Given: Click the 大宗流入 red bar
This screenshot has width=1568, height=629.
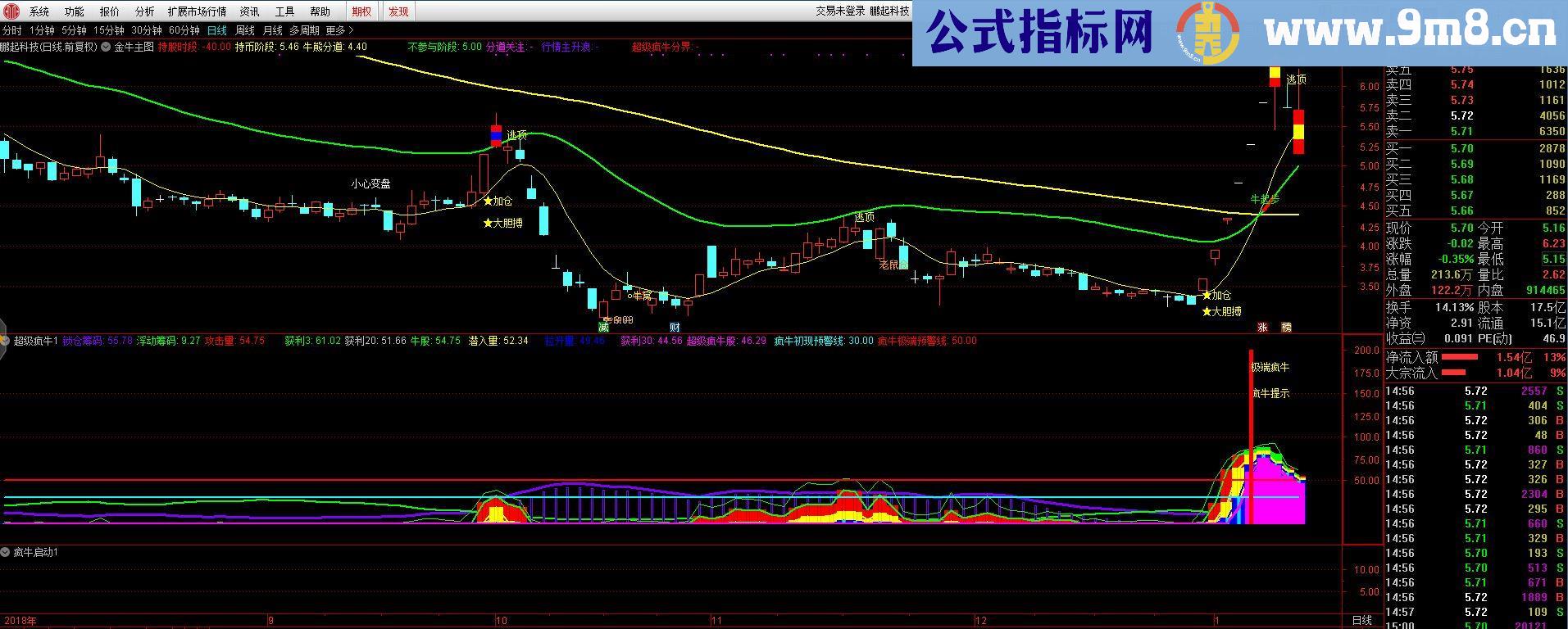Looking at the screenshot, I should pyautogui.click(x=1453, y=373).
